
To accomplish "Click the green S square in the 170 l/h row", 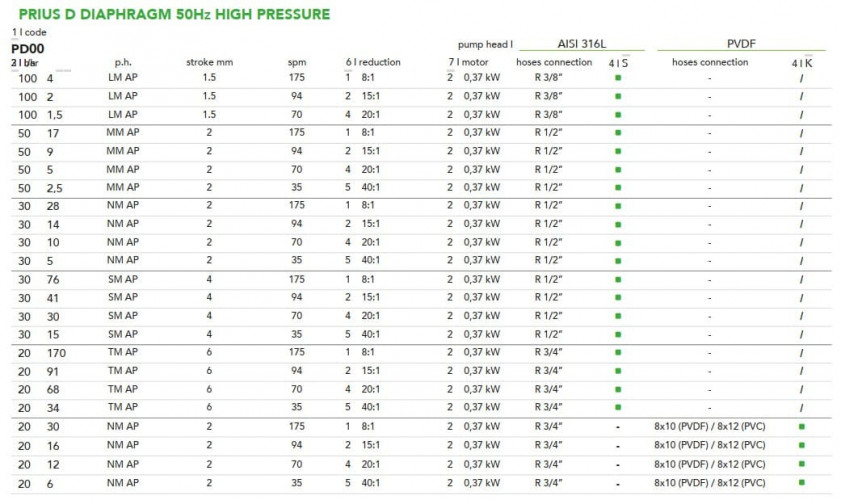I will click(618, 352).
